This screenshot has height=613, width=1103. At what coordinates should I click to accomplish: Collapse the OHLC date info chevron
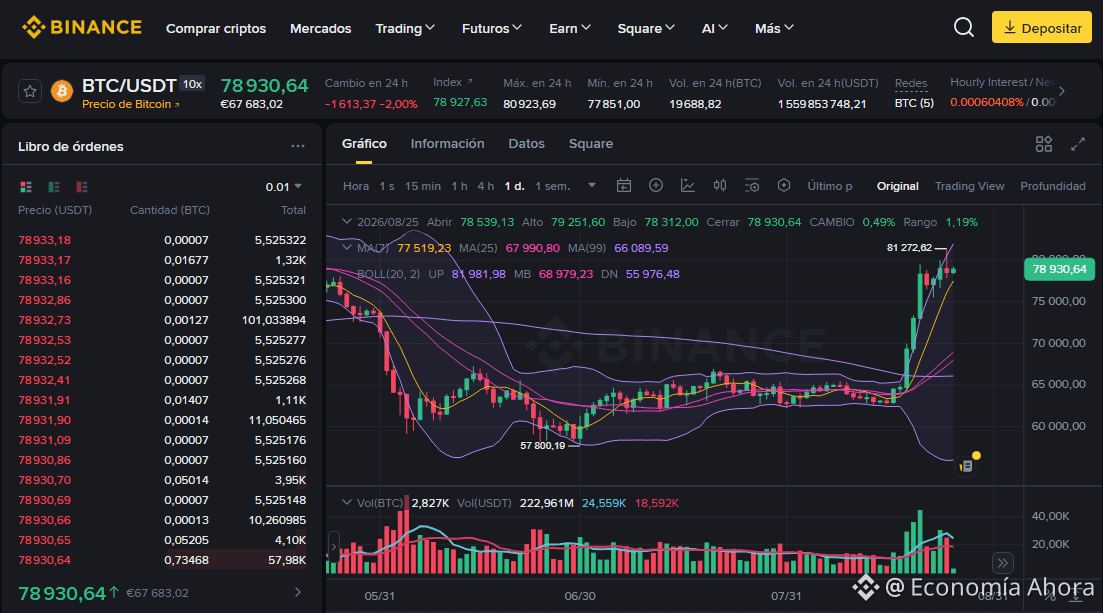coord(346,222)
